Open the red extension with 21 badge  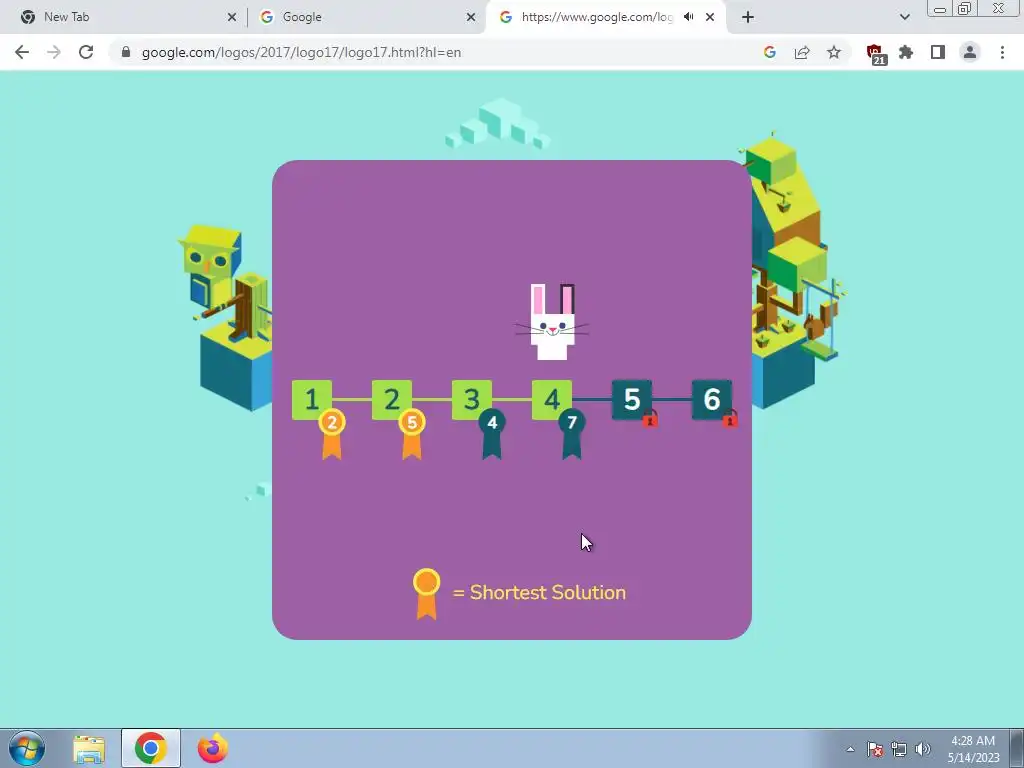pos(875,54)
